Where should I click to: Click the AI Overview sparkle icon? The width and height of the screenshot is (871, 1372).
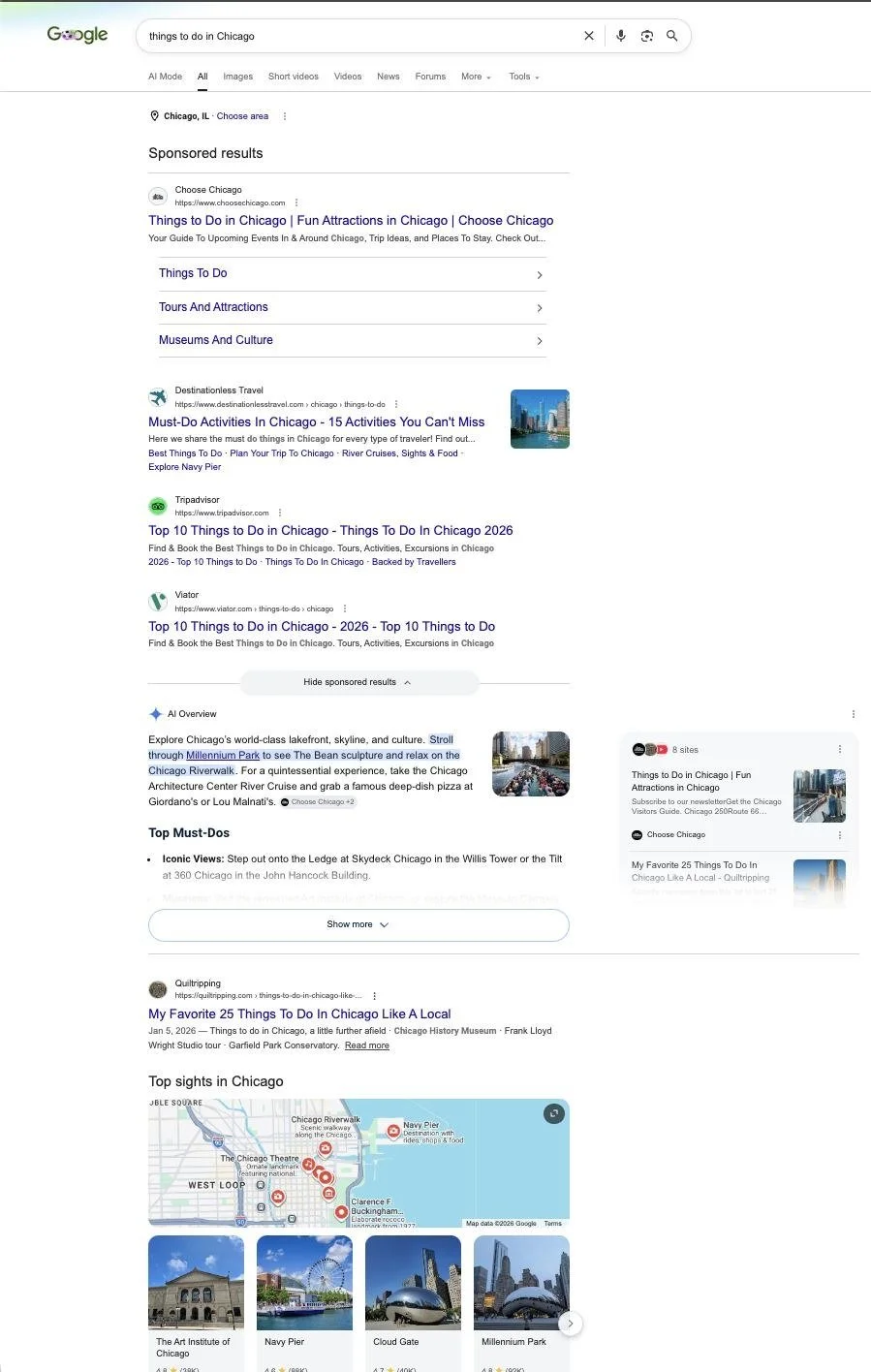point(156,714)
